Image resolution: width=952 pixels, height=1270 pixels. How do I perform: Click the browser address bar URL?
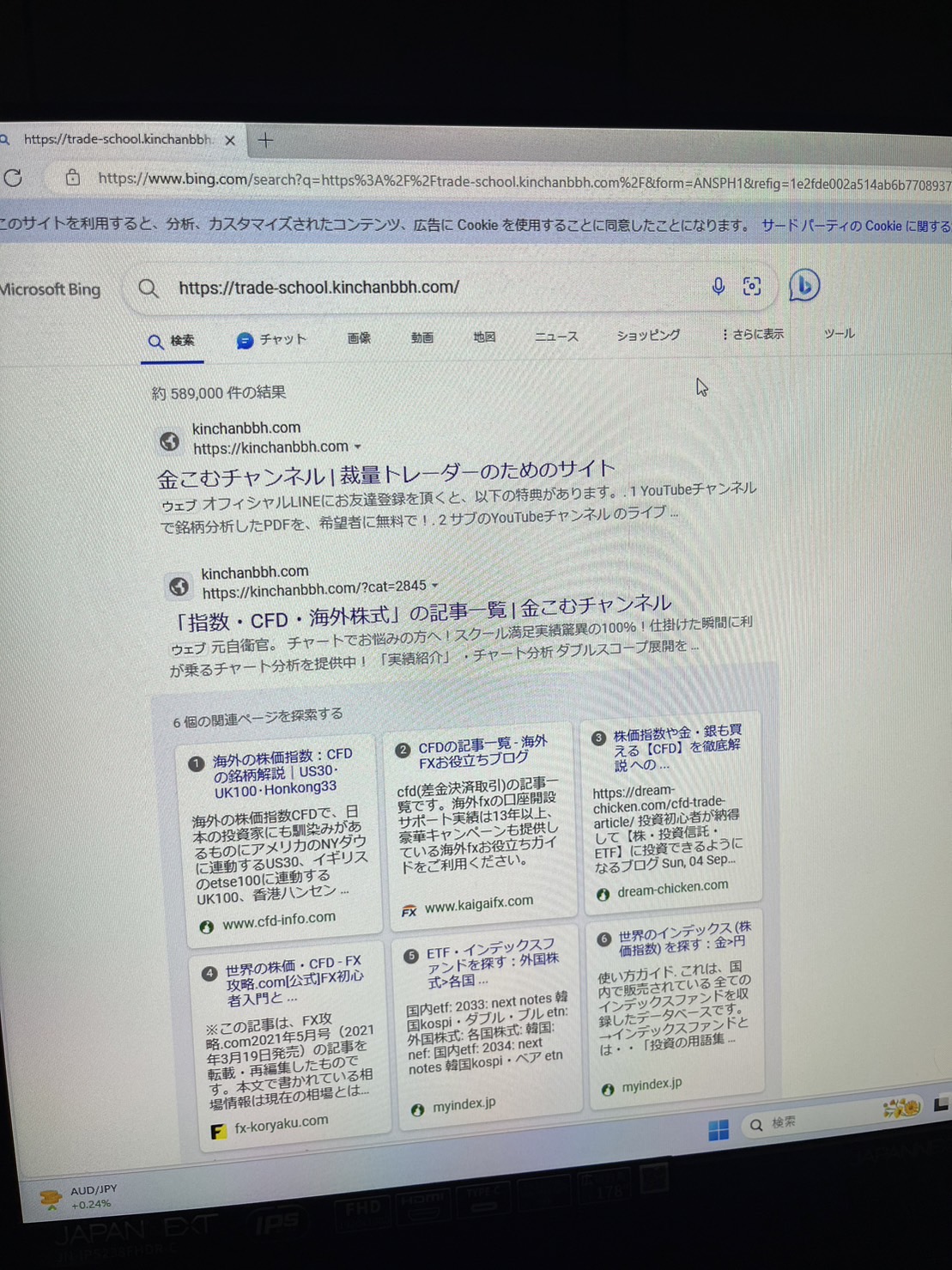pyautogui.click(x=524, y=181)
